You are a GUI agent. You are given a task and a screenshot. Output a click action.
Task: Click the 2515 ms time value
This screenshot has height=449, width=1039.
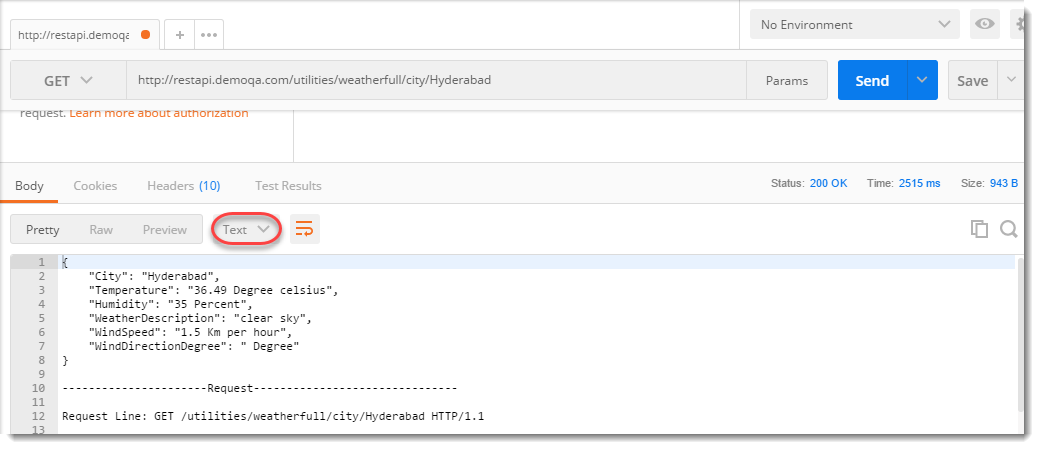[920, 183]
